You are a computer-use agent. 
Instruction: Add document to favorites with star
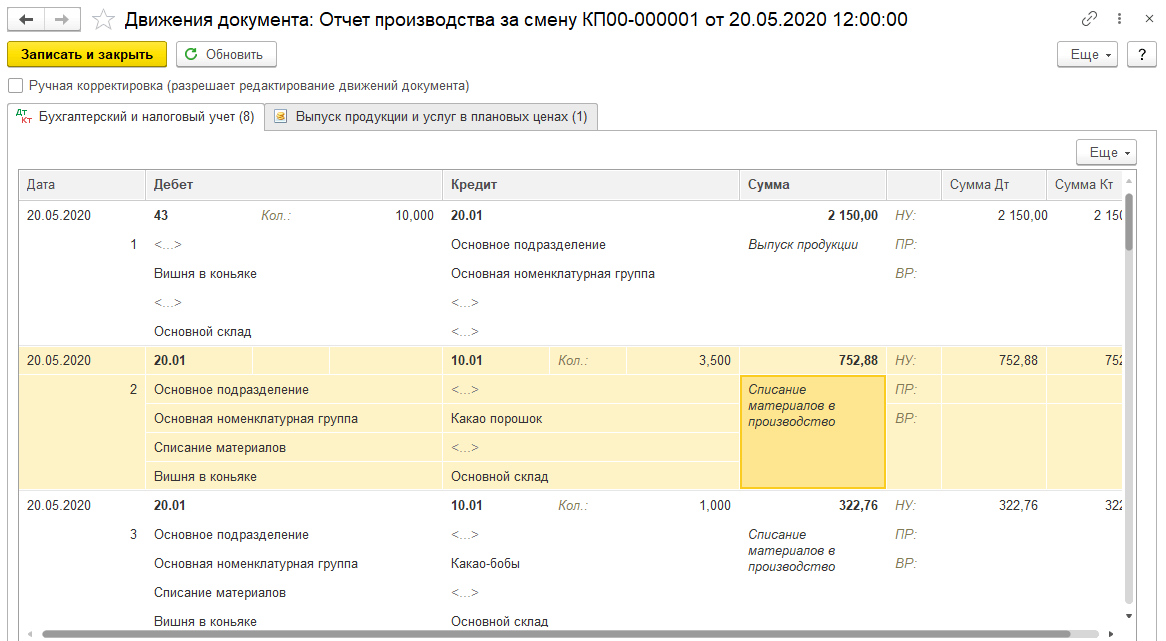(x=102, y=19)
